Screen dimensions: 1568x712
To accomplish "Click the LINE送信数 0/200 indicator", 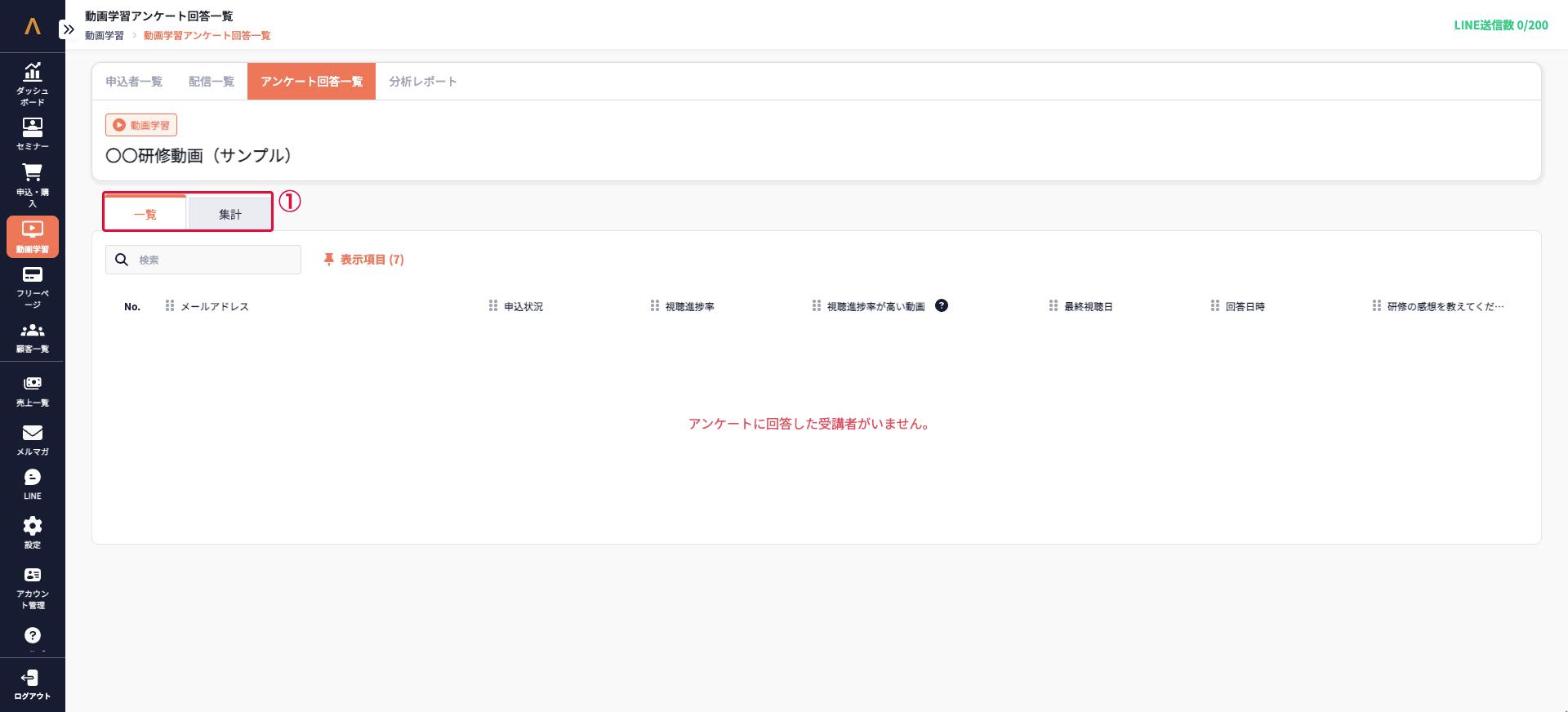I will 1500,25.
